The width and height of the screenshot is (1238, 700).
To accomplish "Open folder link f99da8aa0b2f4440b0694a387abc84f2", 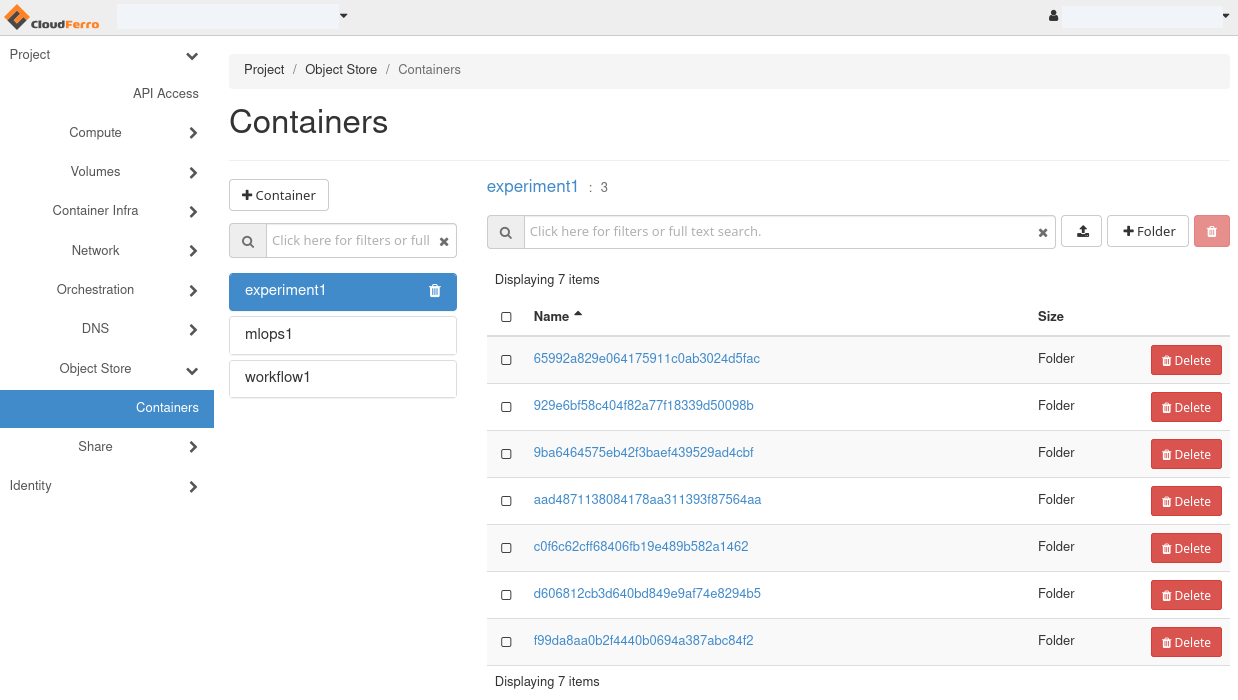I will pos(644,640).
